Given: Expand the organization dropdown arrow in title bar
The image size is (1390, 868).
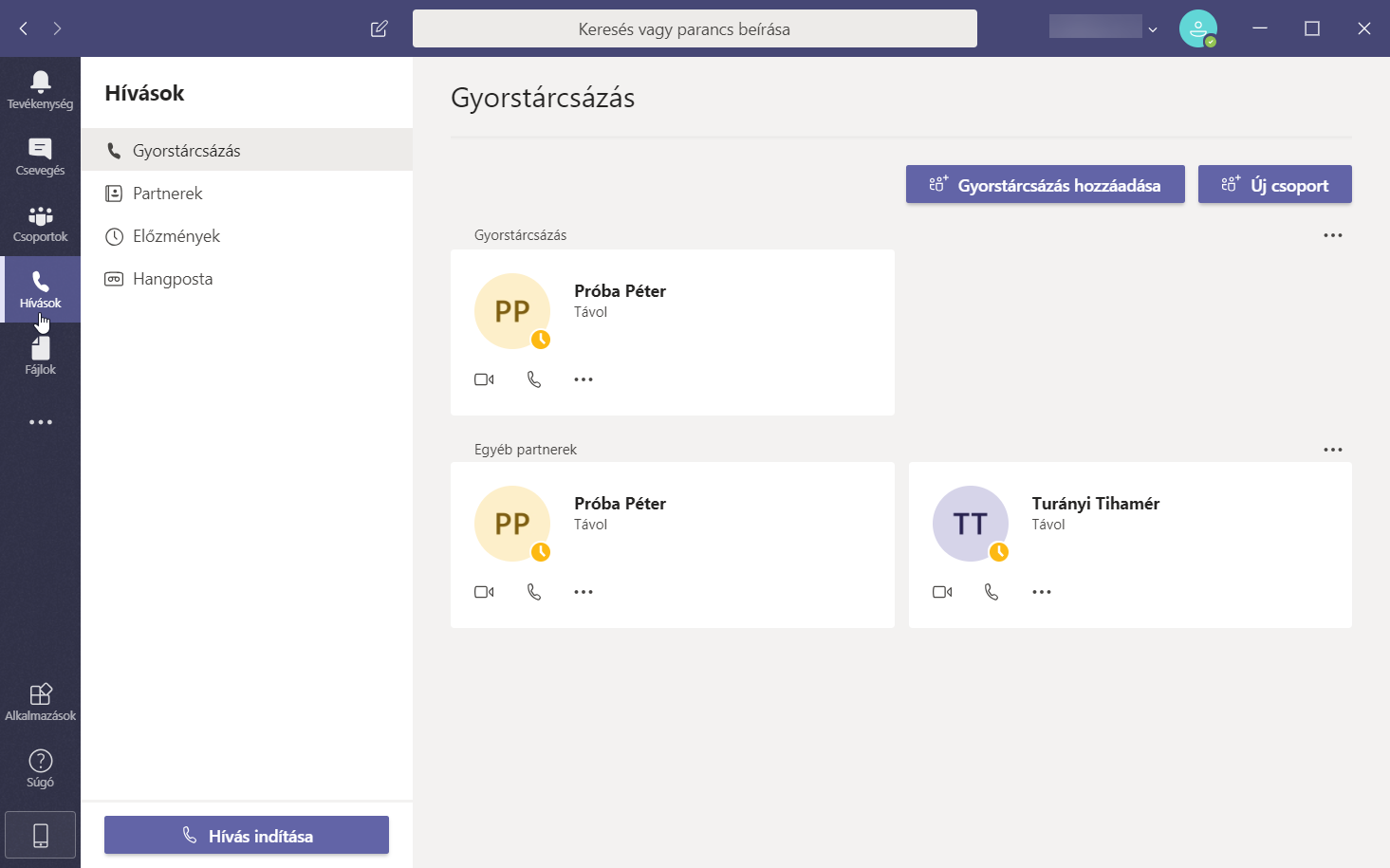Looking at the screenshot, I should [1153, 29].
